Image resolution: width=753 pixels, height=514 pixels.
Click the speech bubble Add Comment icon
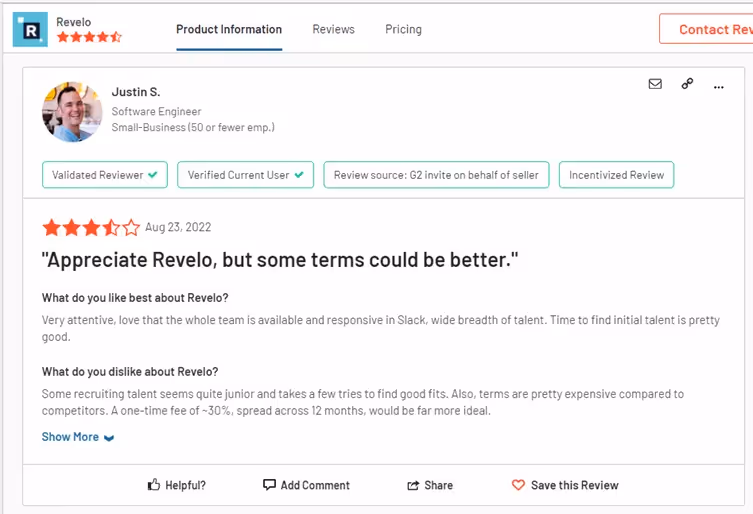[269, 484]
